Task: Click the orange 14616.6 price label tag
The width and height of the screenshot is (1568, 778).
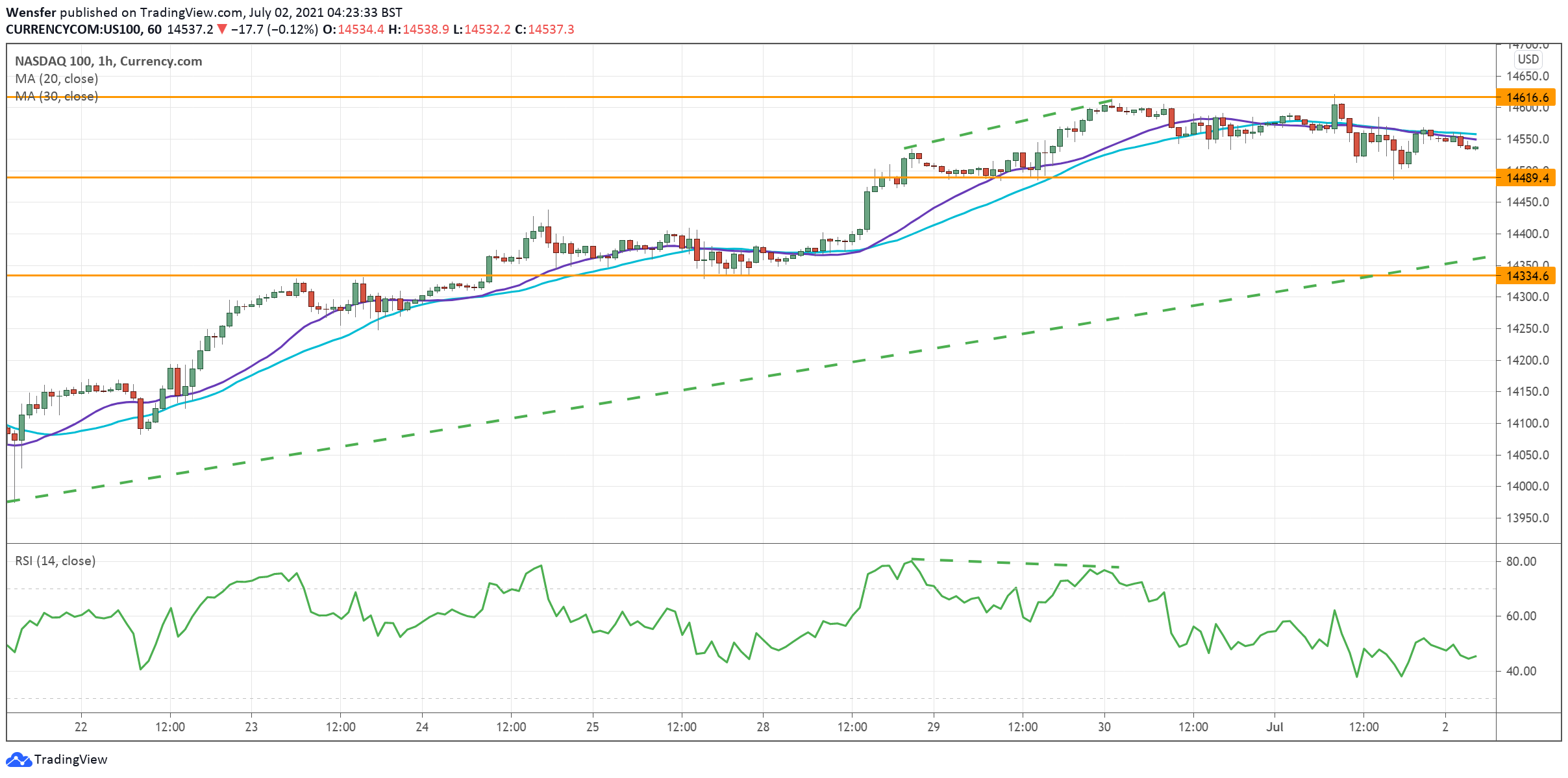Action: click(x=1526, y=97)
